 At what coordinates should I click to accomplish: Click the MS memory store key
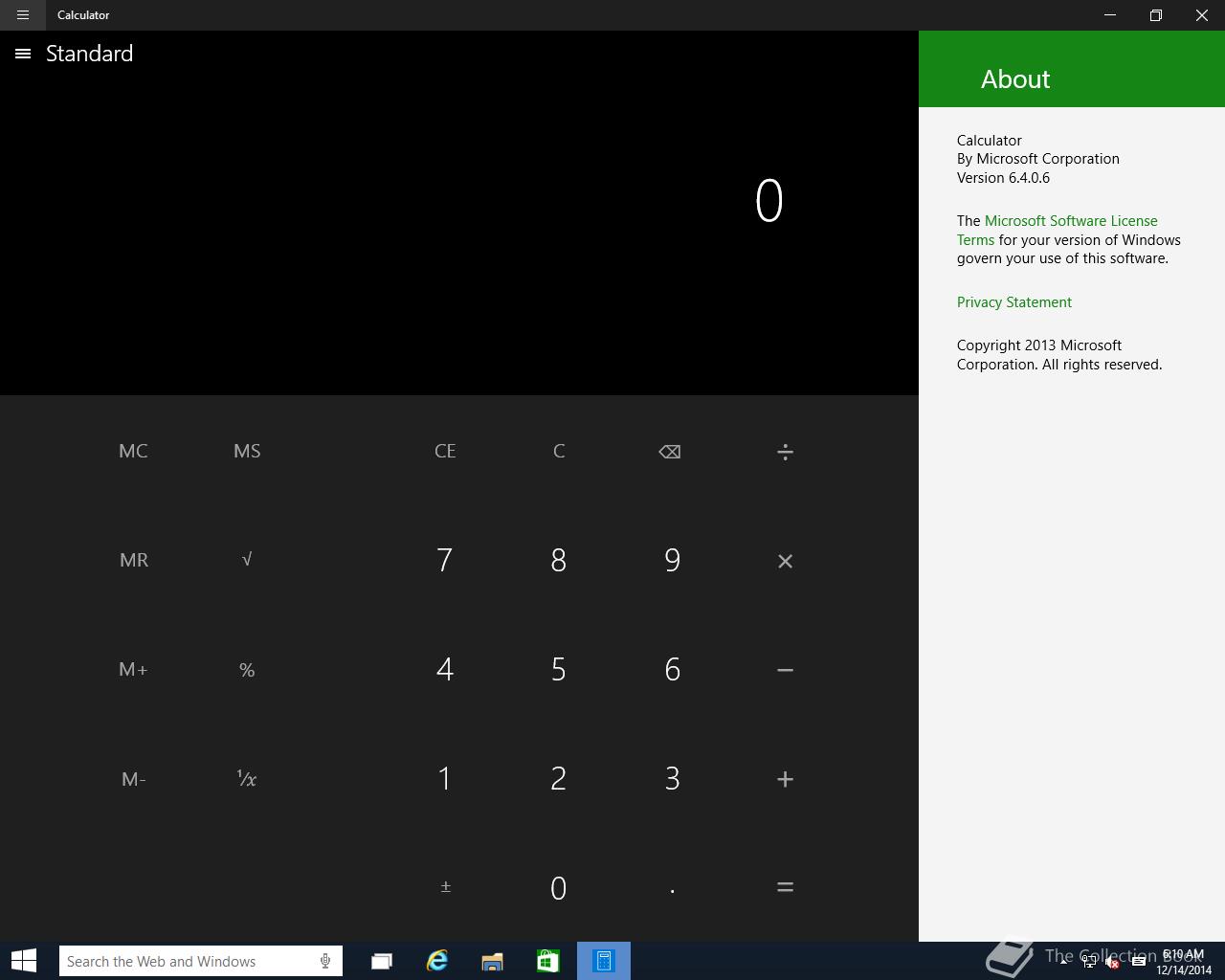pos(247,451)
